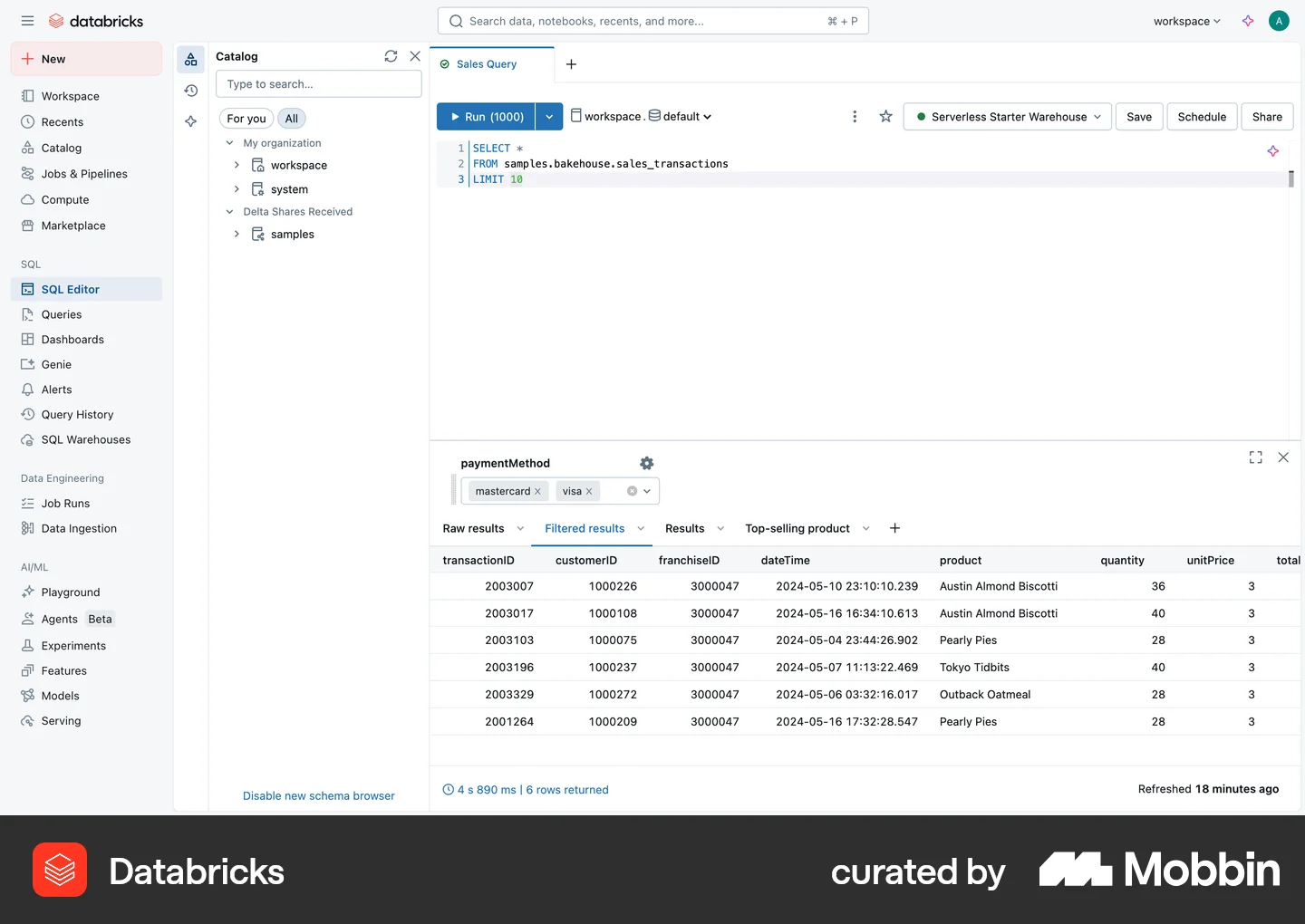The height and width of the screenshot is (924, 1305).
Task: Refresh the Catalog panel
Action: 391,56
